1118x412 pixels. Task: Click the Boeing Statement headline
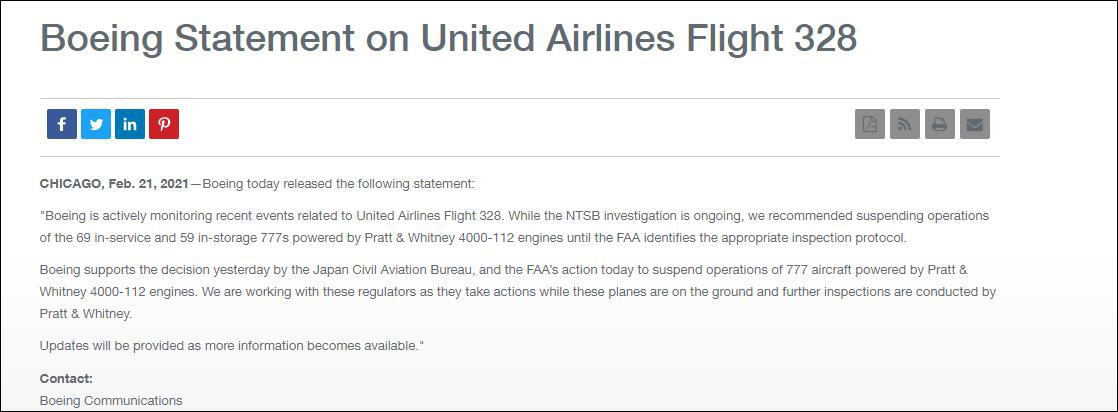(448, 38)
